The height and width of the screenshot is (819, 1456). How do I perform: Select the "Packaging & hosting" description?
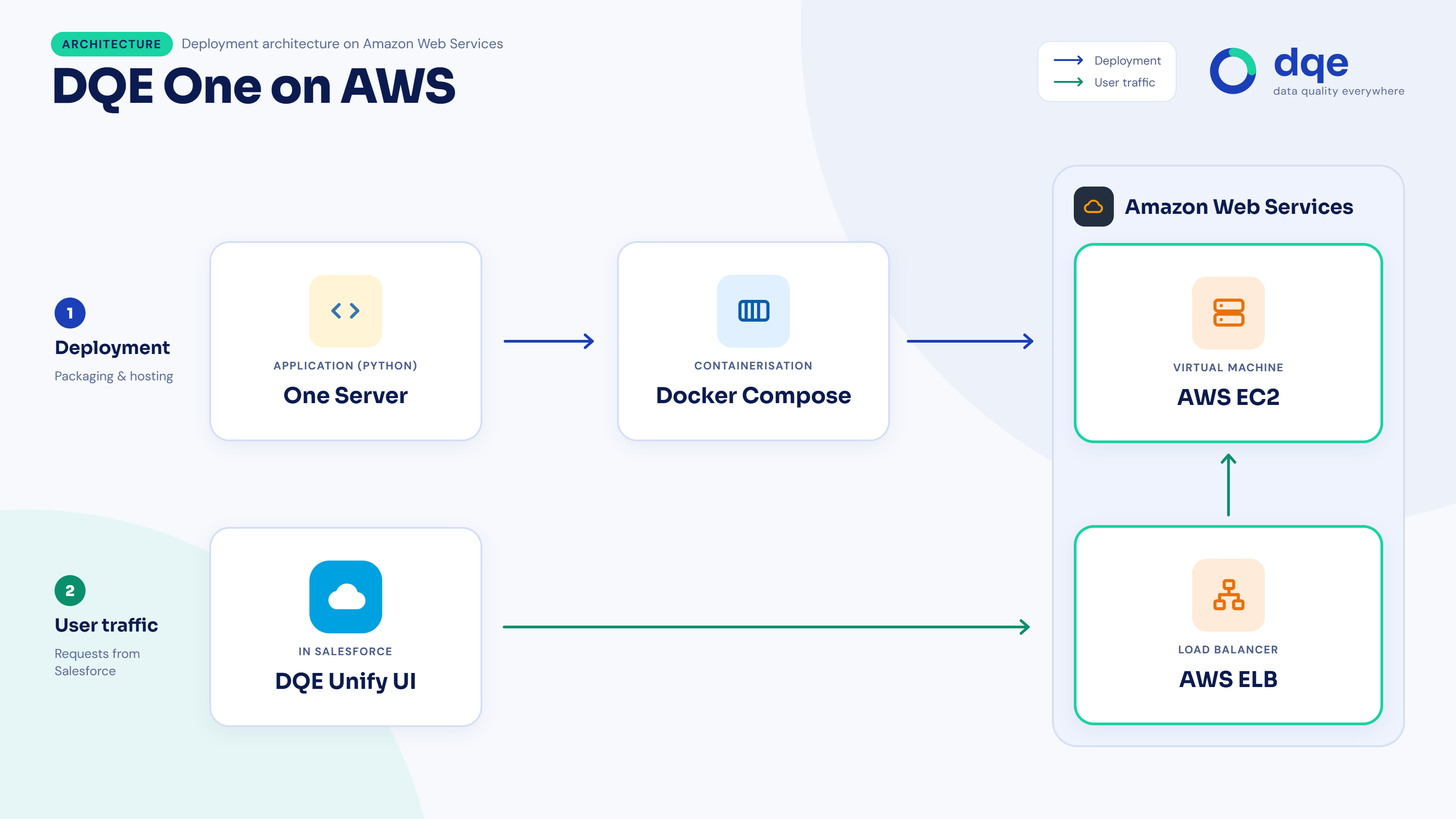[114, 376]
